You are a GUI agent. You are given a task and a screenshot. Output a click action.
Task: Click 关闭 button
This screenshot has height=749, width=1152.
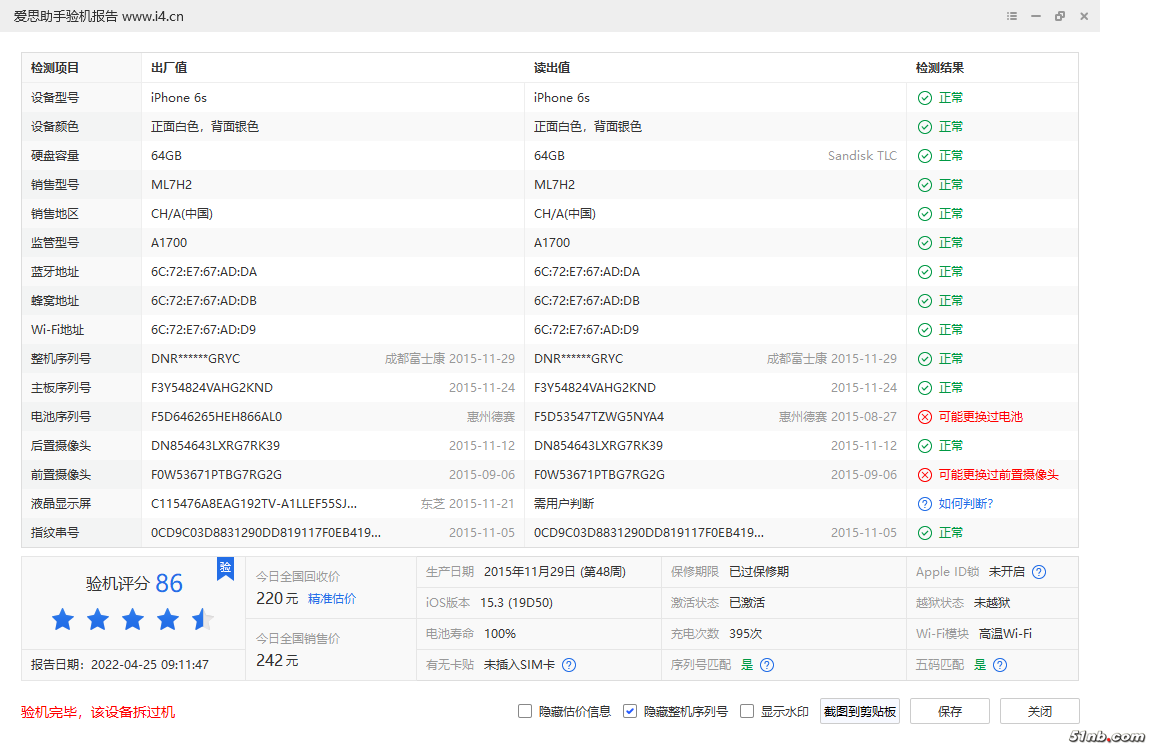pos(1040,711)
